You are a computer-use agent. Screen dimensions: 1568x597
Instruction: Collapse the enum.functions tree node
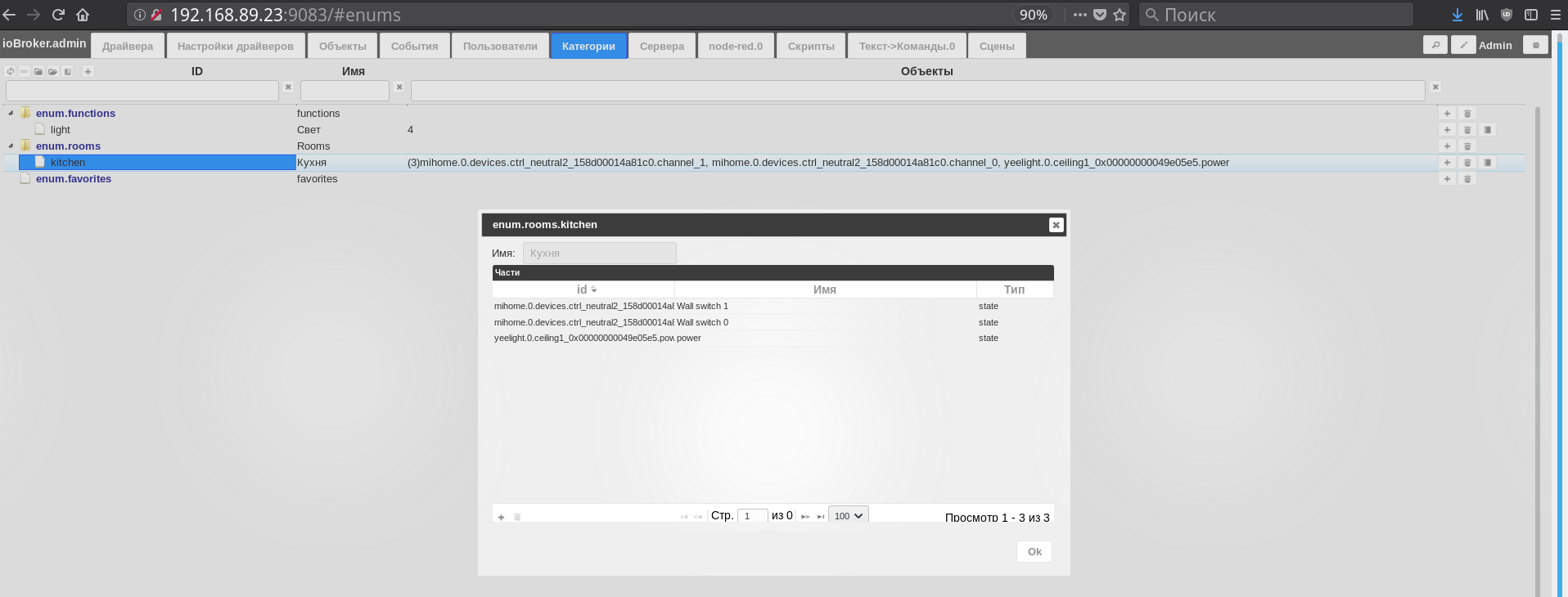coord(11,114)
